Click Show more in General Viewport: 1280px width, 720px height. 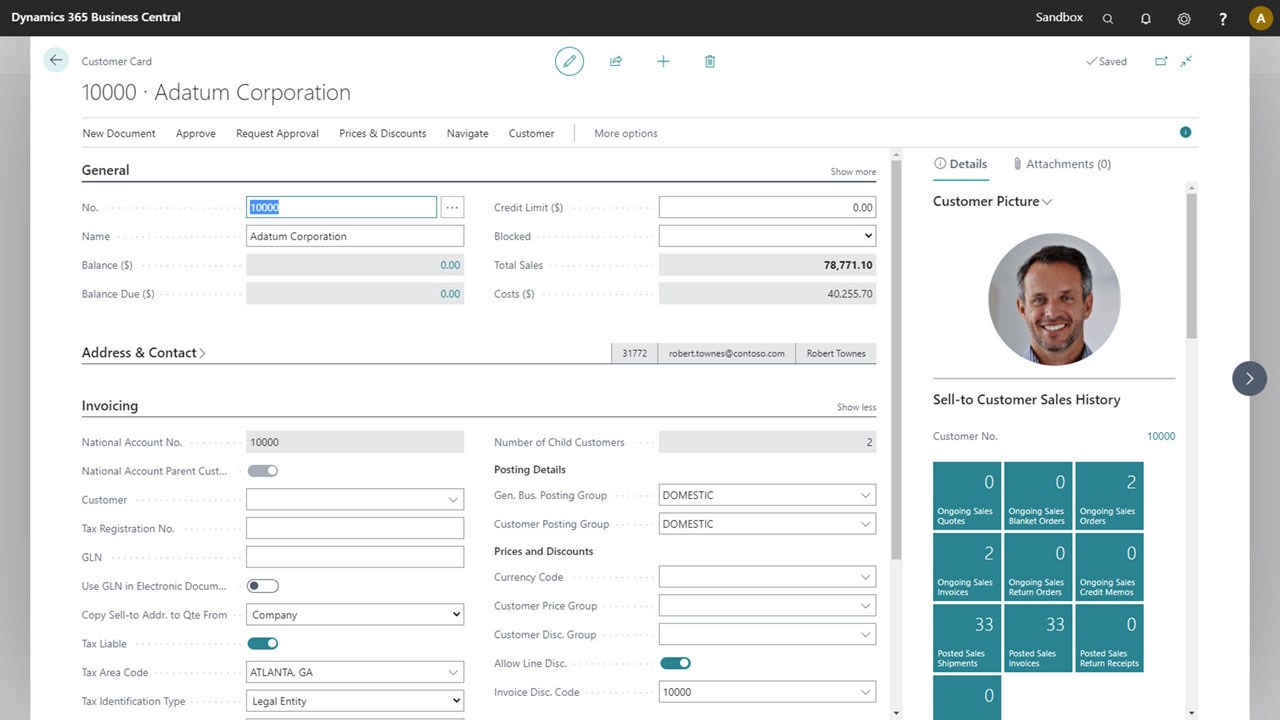[853, 172]
